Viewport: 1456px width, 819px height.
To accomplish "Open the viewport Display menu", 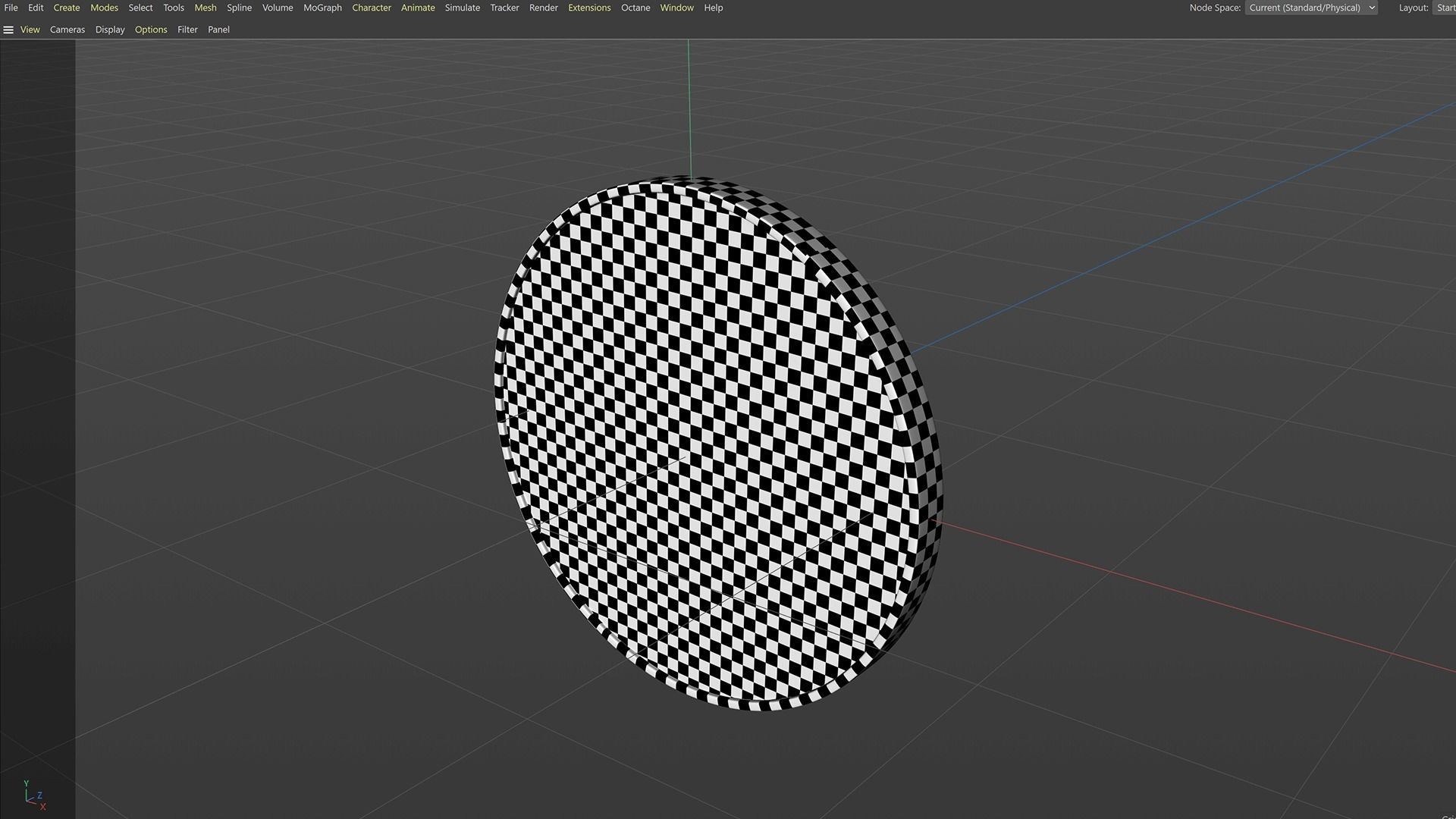I will [110, 30].
